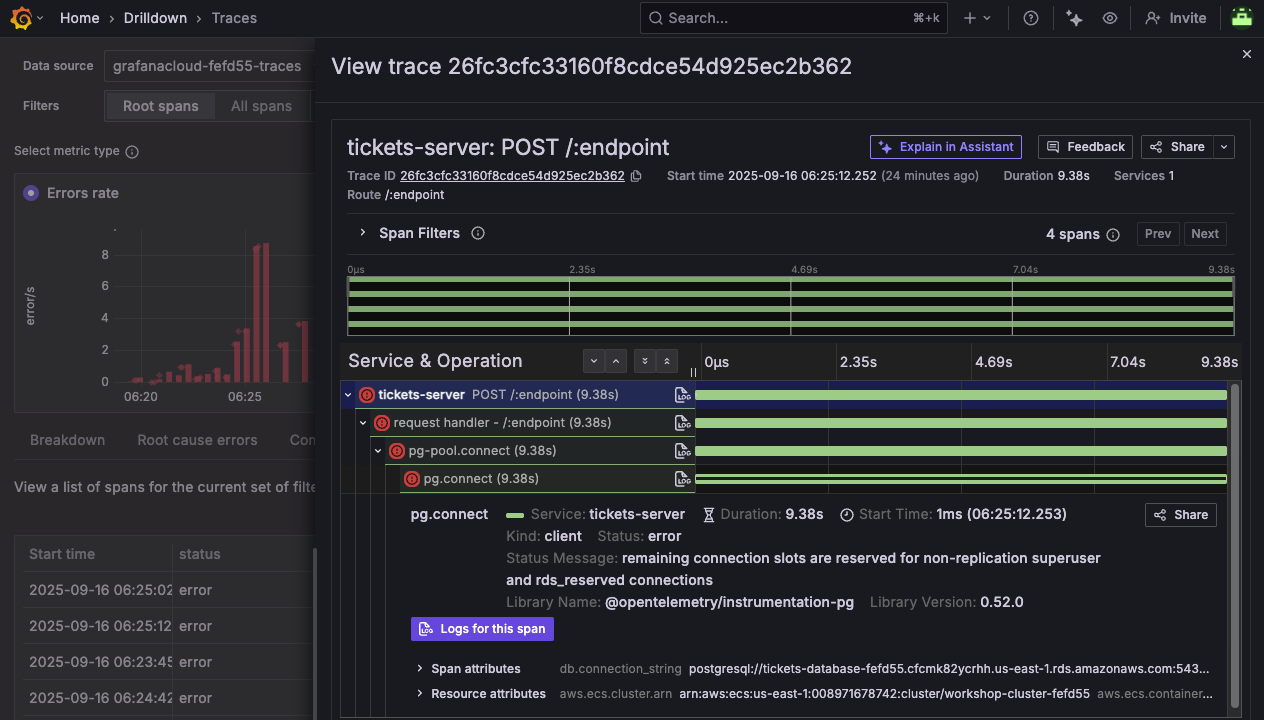This screenshot has width=1264, height=720.
Task: Click the Grafana logo home icon
Action: point(21,18)
